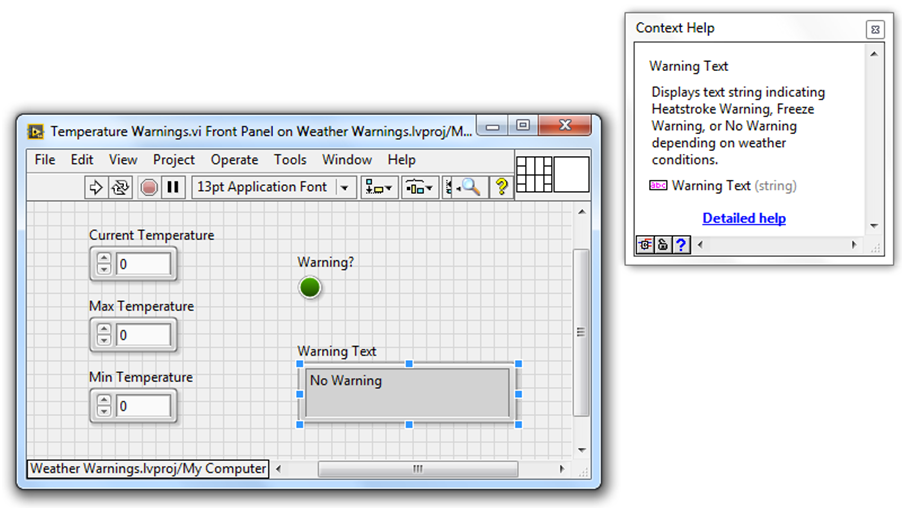Follow the Detailed help link
Image resolution: width=904 pixels, height=510 pixels.
click(x=744, y=218)
